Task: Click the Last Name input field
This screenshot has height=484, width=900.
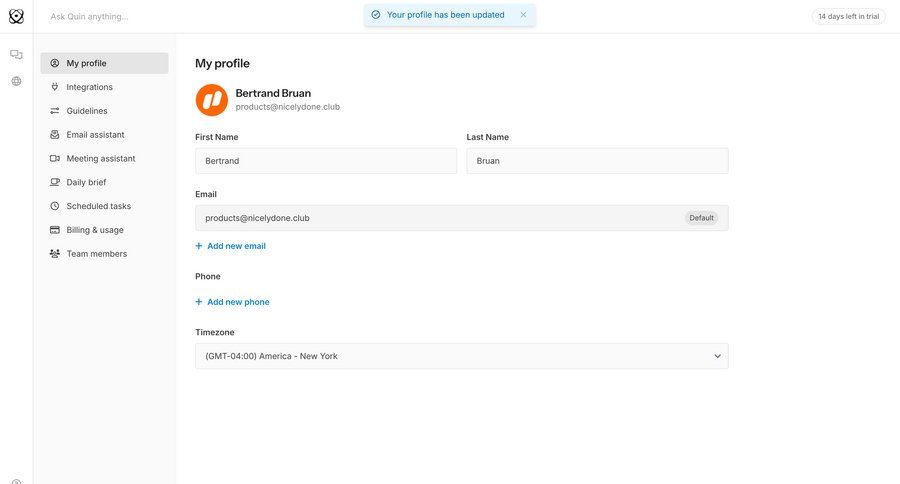Action: pos(597,161)
